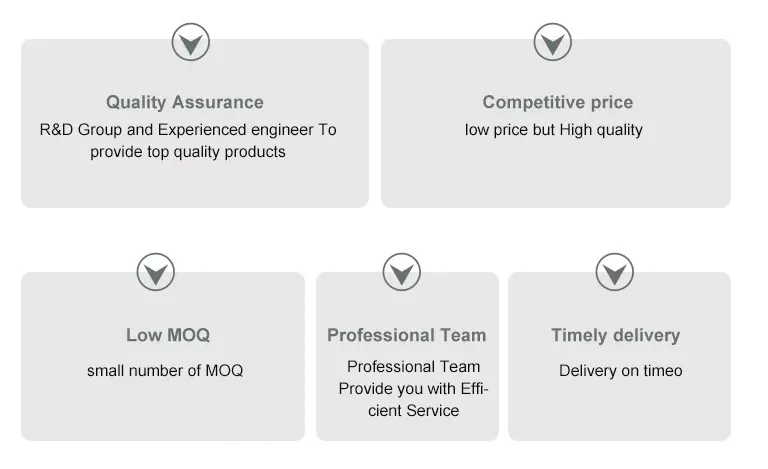Click 'low price but High quality' text
This screenshot has height=469, width=768.
553,130
